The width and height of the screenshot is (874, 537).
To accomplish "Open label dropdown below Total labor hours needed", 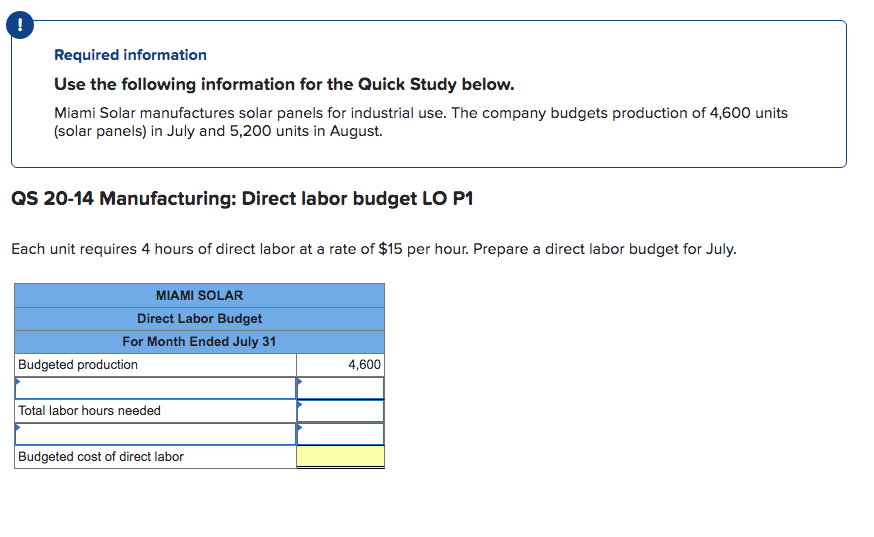I will (156, 434).
